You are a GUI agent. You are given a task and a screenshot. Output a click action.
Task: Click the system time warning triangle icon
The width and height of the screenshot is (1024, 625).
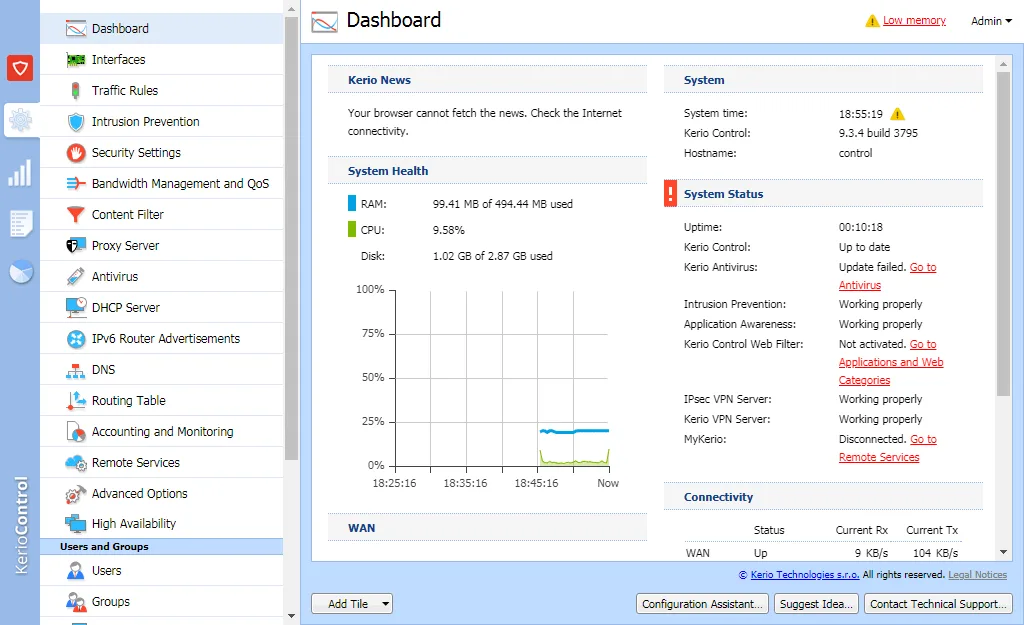coord(898,114)
